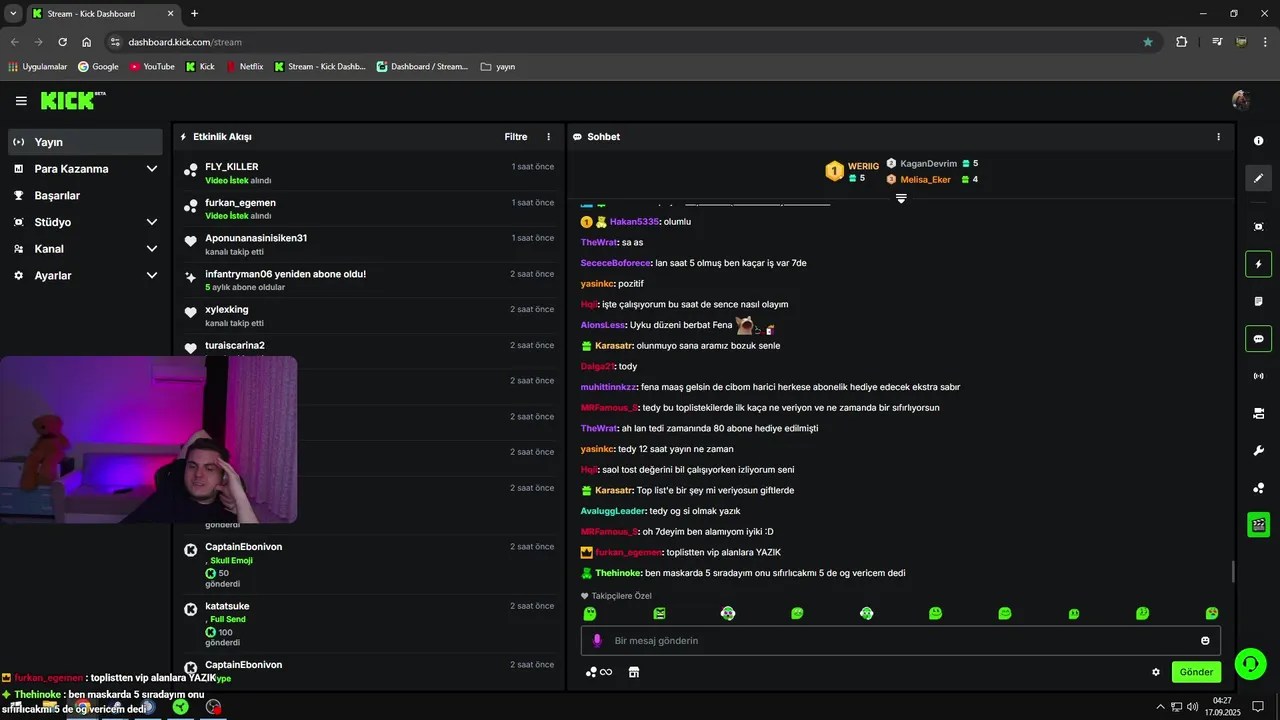The image size is (1280, 720).
Task: Open Etkinlik Akışı three-dot options
Action: click(548, 137)
